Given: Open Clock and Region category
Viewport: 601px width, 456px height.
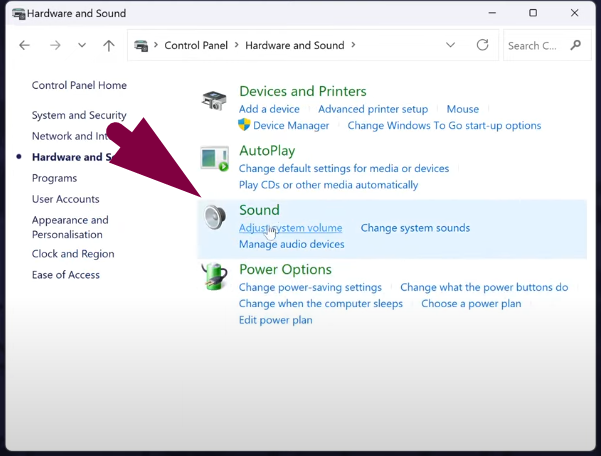Looking at the screenshot, I should coord(73,254).
